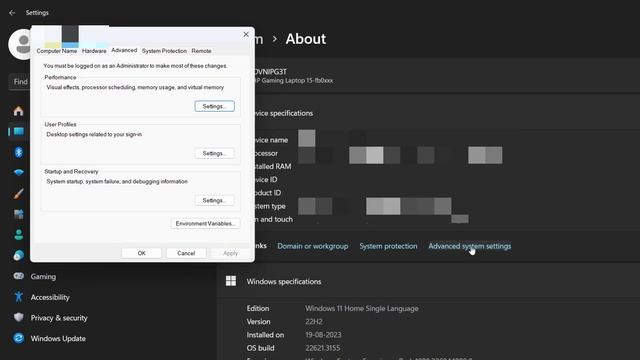Select version value 22H2
Screen dimensions: 640x360
pyautogui.click(x=313, y=322)
